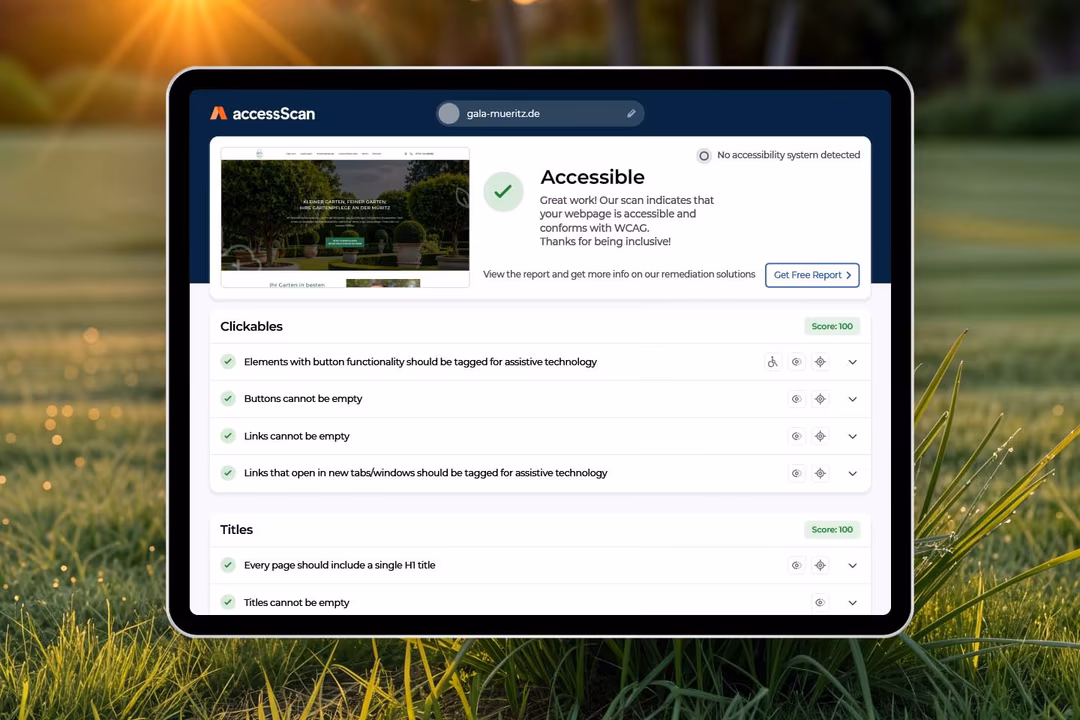Click the green checkmark icon beside the Accessible heading
Image resolution: width=1080 pixels, height=720 pixels.
[x=503, y=191]
